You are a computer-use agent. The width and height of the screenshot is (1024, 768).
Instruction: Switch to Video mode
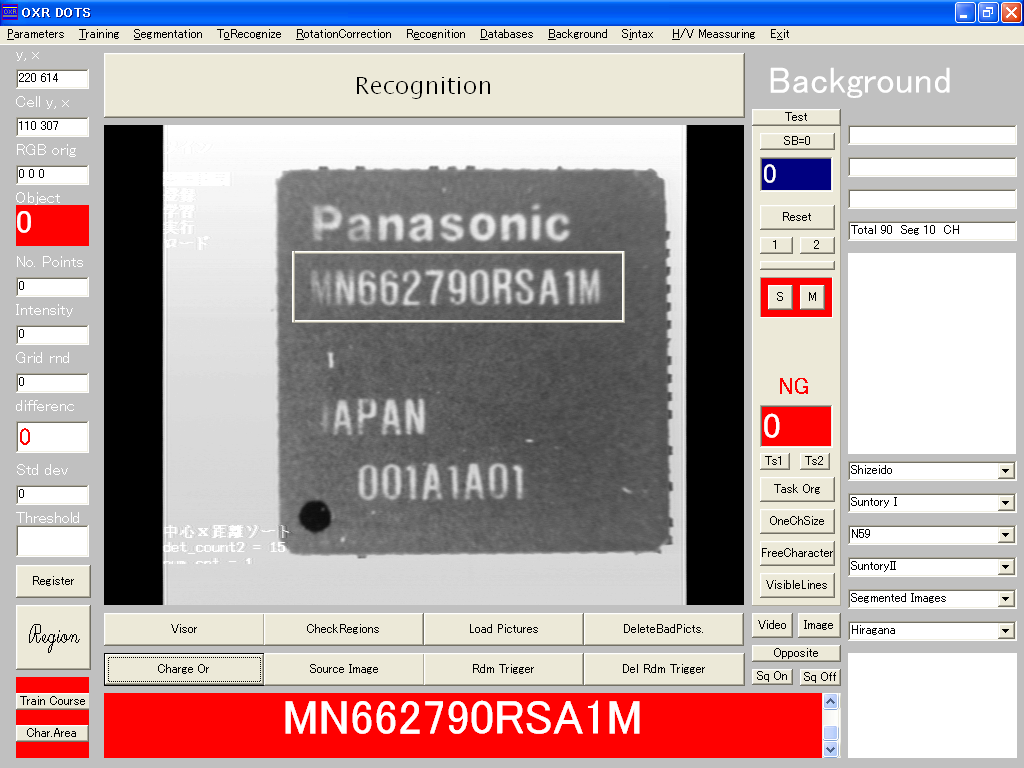[x=772, y=626]
